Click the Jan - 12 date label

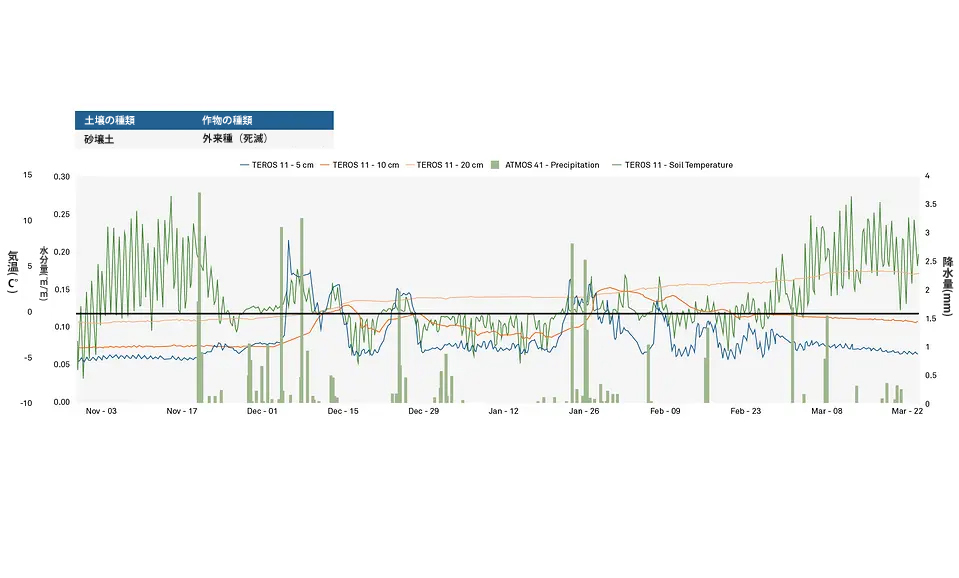(x=503, y=411)
